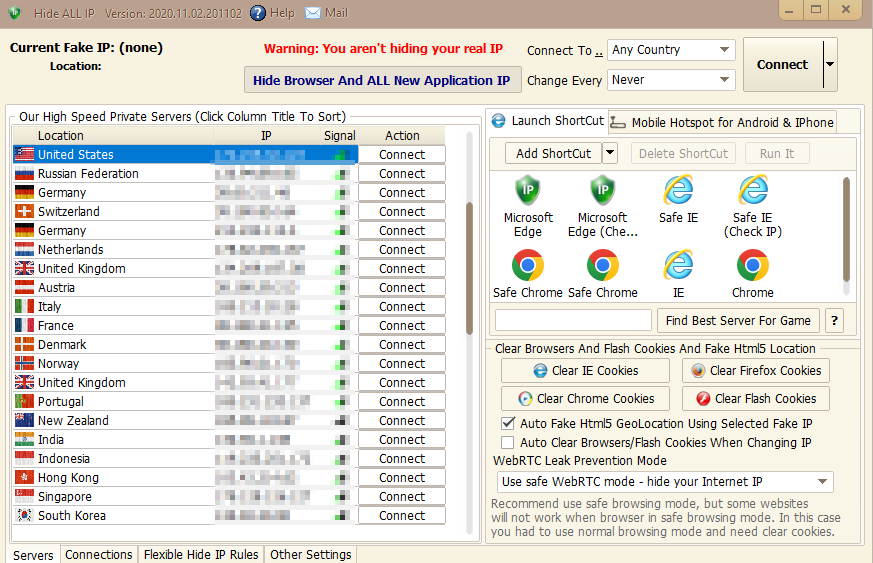Expand the Add ShortCut dropdown arrow
873x563 pixels.
[x=610, y=153]
